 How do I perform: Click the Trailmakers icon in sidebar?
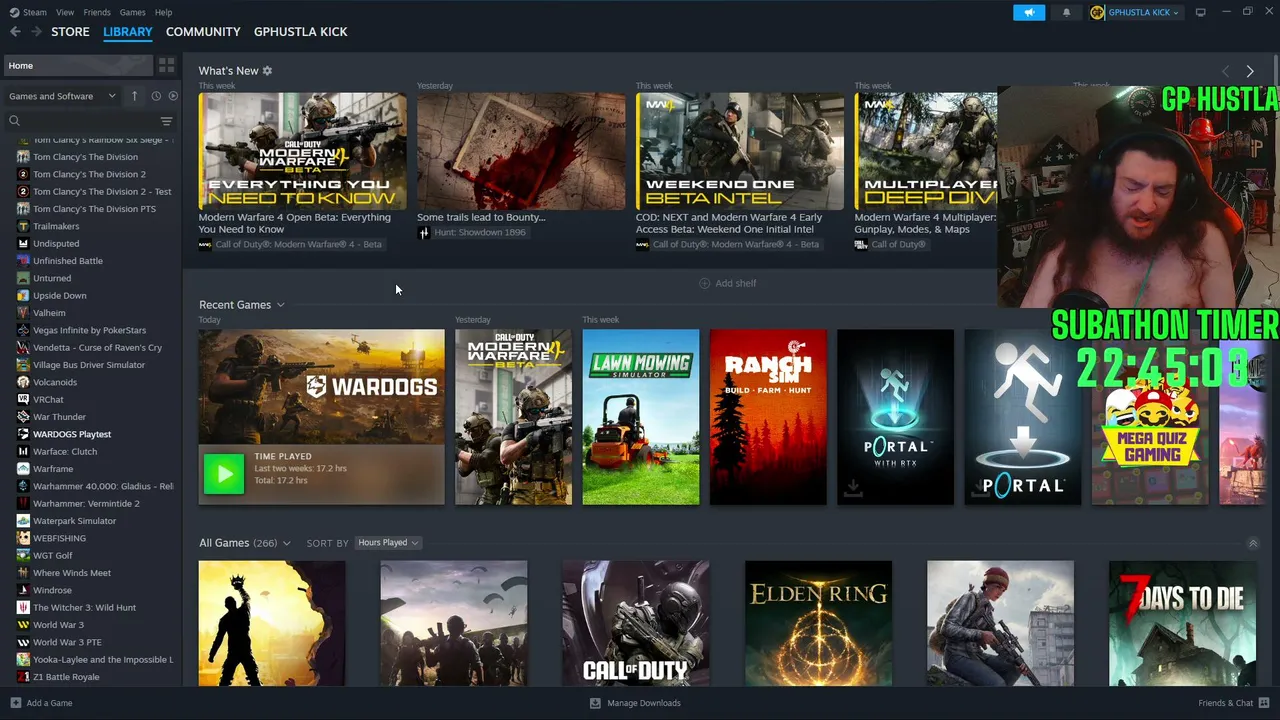(23, 226)
